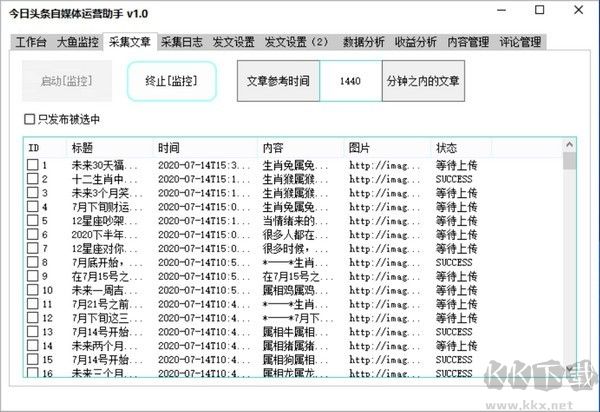Focus the 1440 minutes input field
Screen dimensions: 600x412
coord(351,81)
